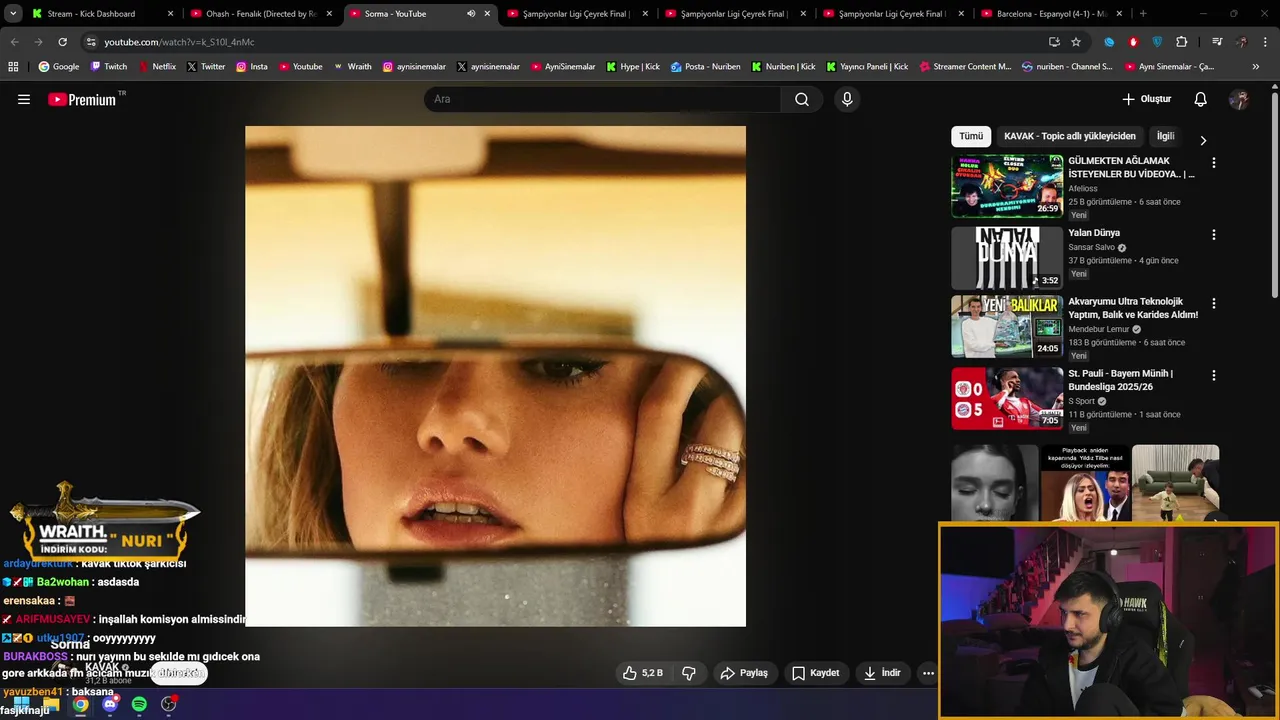This screenshot has height=720, width=1280.
Task: Click the Chrome icon in the taskbar
Action: pyautogui.click(x=80, y=704)
